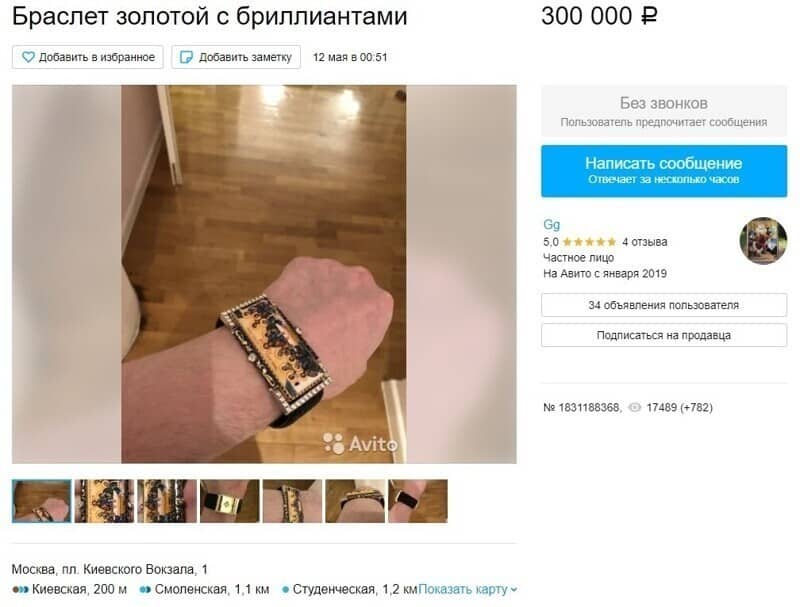The width and height of the screenshot is (800, 607).
Task: Expand map via Показать карту
Action: [x=467, y=589]
